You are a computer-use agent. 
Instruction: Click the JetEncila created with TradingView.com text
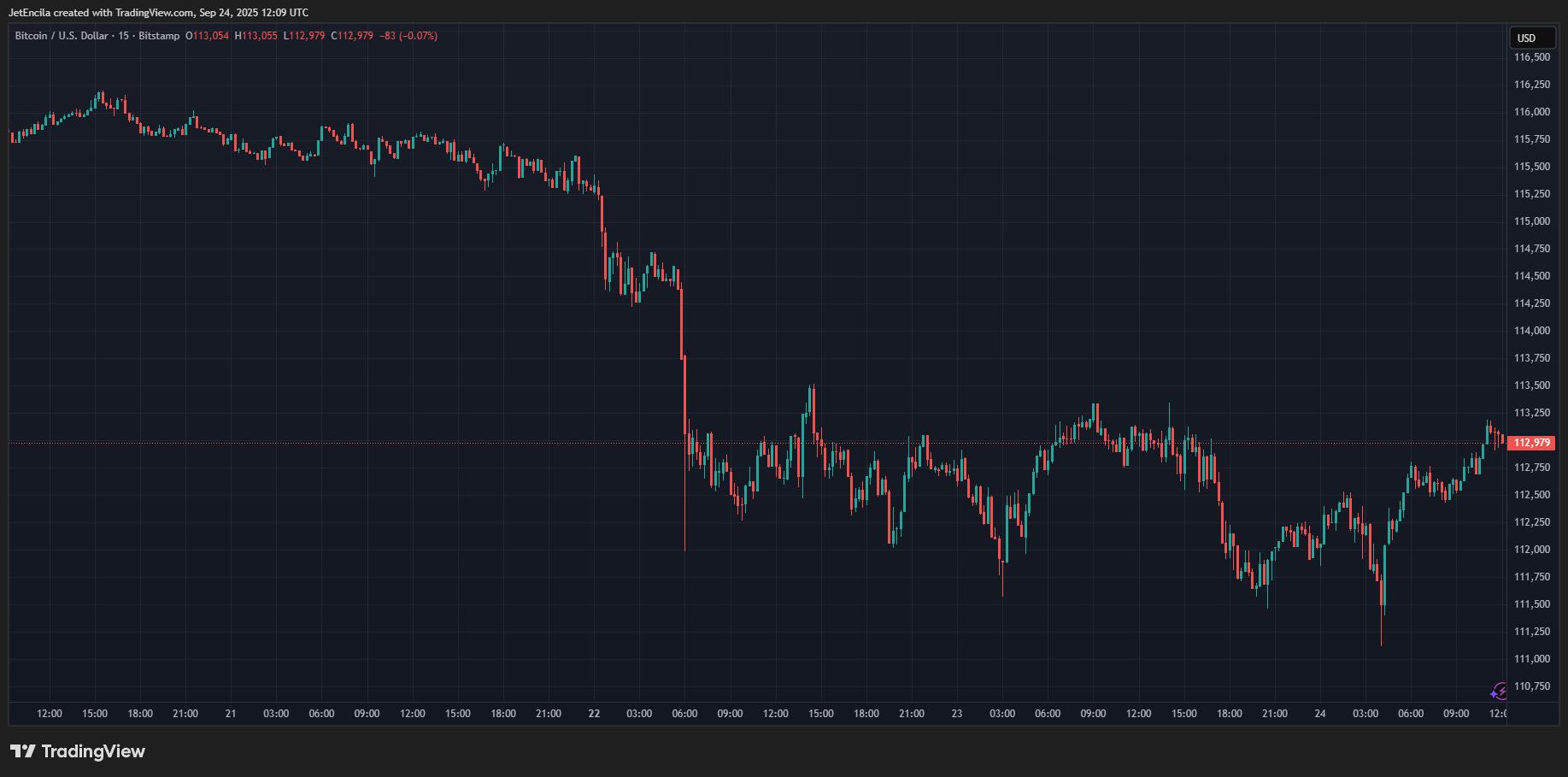pos(158,13)
